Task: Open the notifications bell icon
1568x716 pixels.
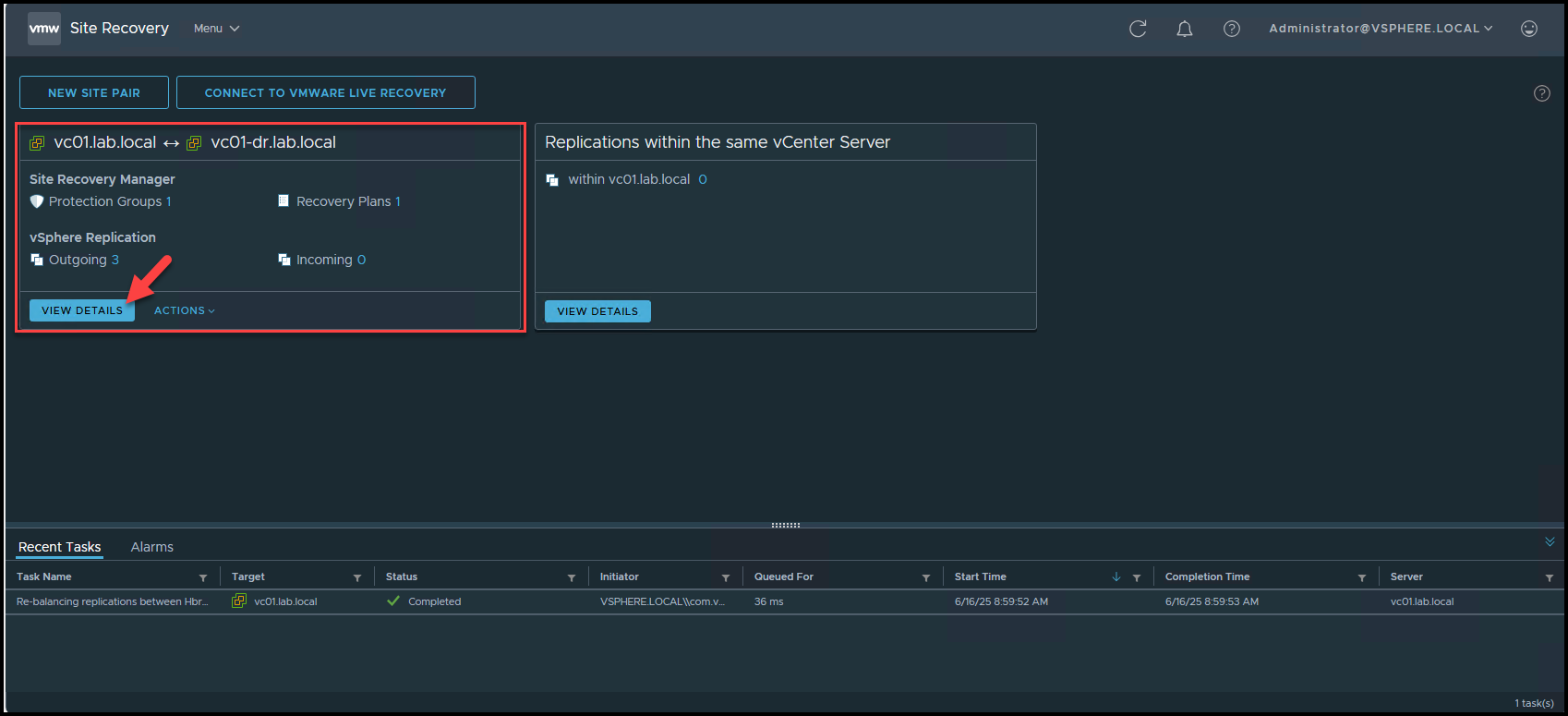Action: pos(1184,29)
